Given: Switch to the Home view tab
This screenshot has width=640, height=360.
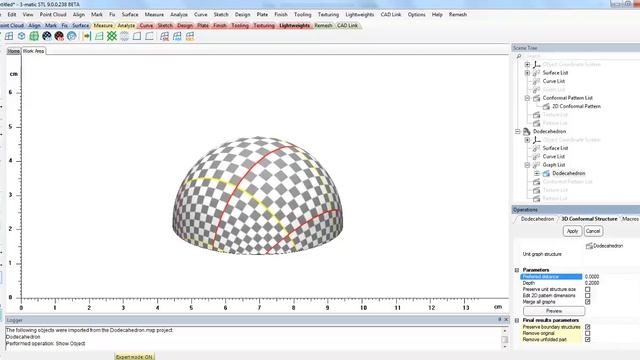Looking at the screenshot, I should tap(13, 51).
